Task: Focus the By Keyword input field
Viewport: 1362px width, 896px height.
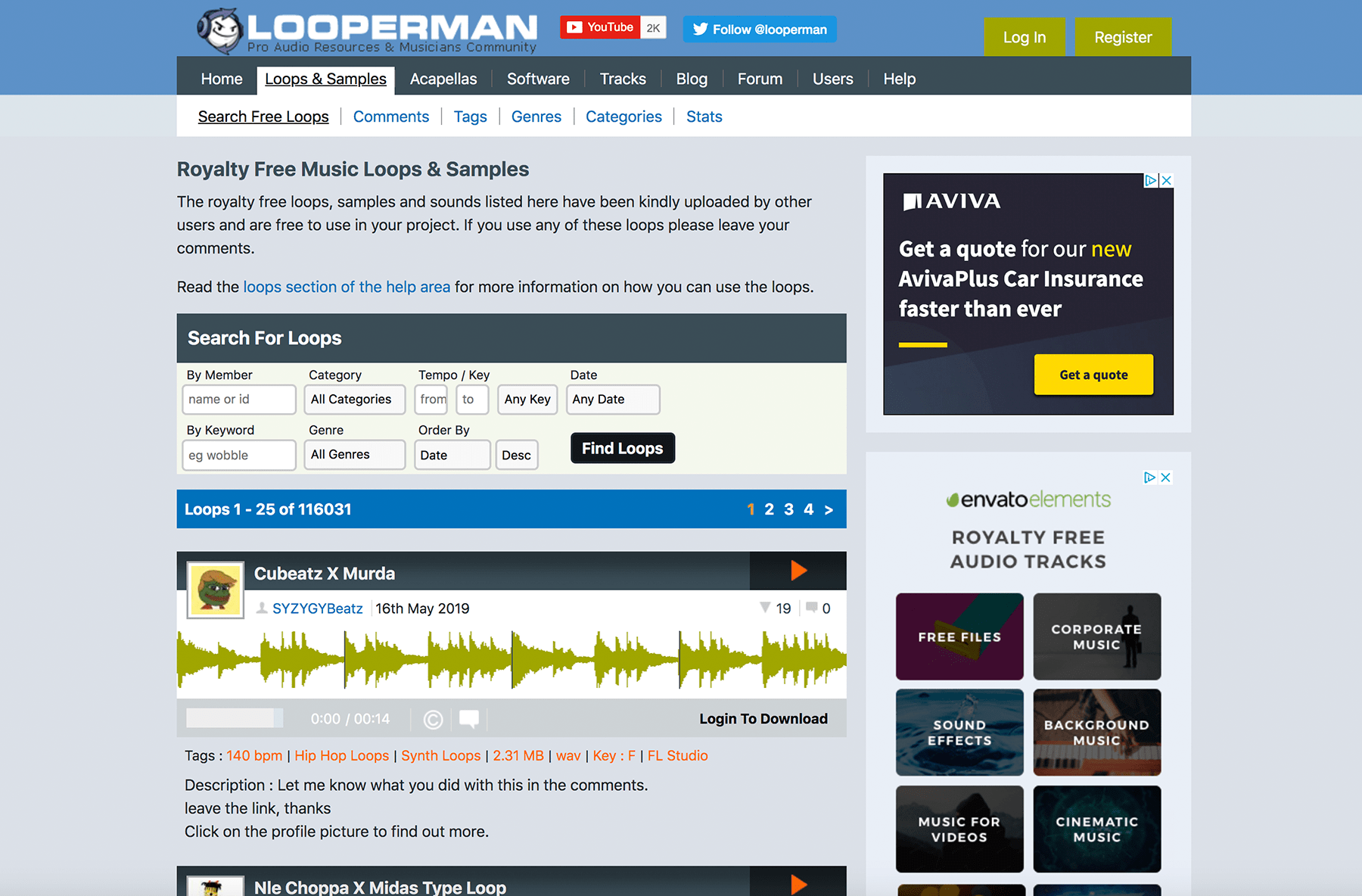Action: click(x=239, y=455)
